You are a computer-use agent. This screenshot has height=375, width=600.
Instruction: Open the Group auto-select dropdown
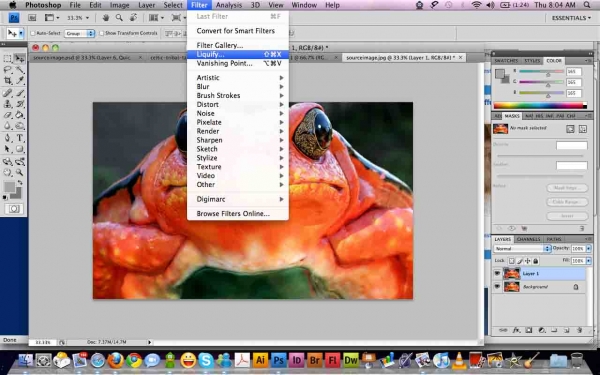pyautogui.click(x=79, y=33)
